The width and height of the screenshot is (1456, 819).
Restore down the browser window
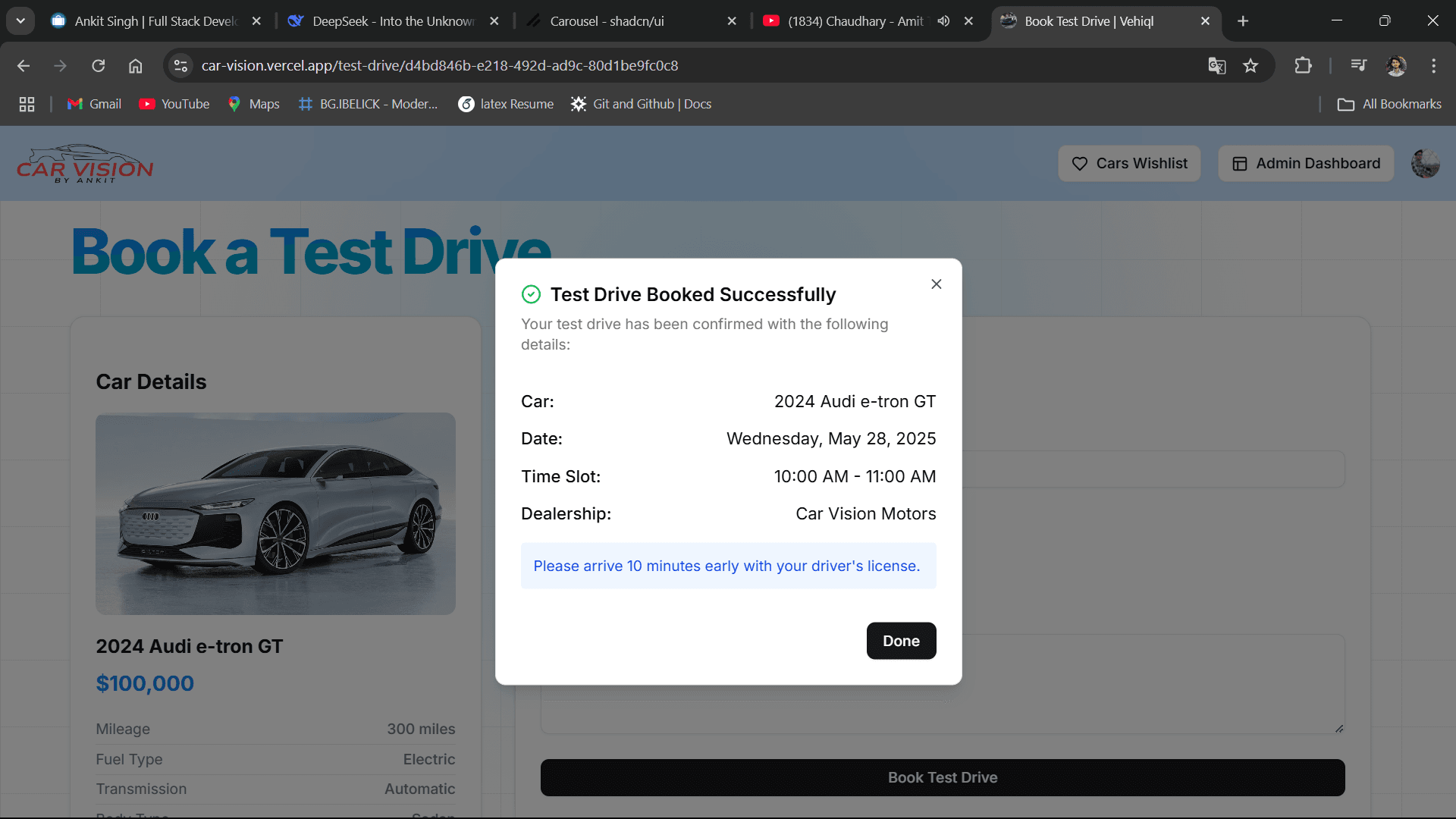1385,21
